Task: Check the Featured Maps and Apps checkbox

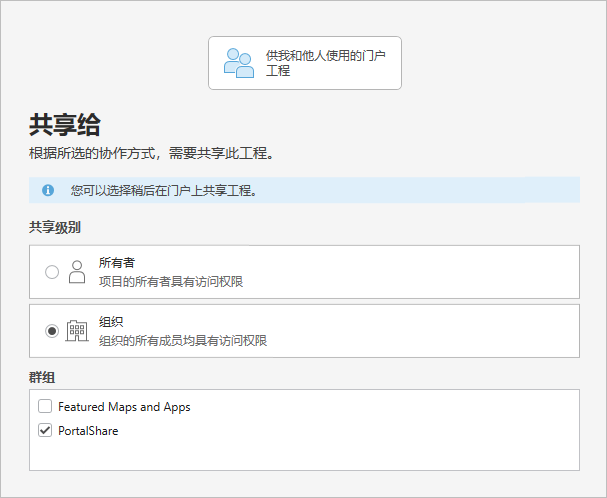Action: click(x=45, y=407)
